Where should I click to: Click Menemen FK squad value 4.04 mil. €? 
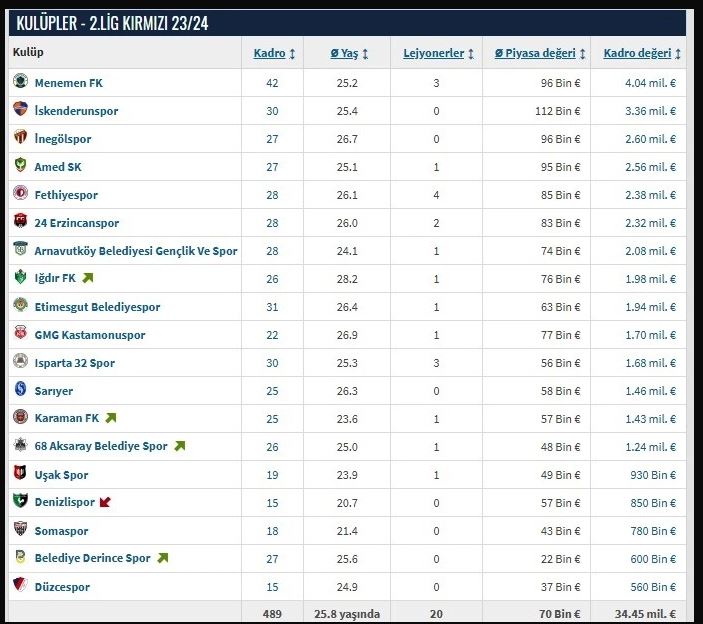coord(651,83)
